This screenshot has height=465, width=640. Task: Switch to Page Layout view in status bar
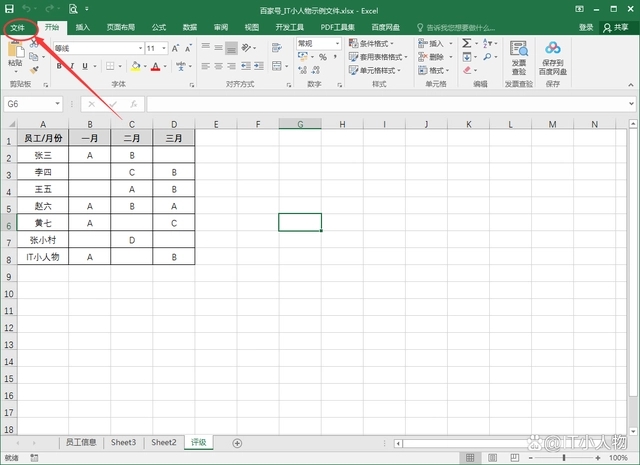pyautogui.click(x=492, y=458)
